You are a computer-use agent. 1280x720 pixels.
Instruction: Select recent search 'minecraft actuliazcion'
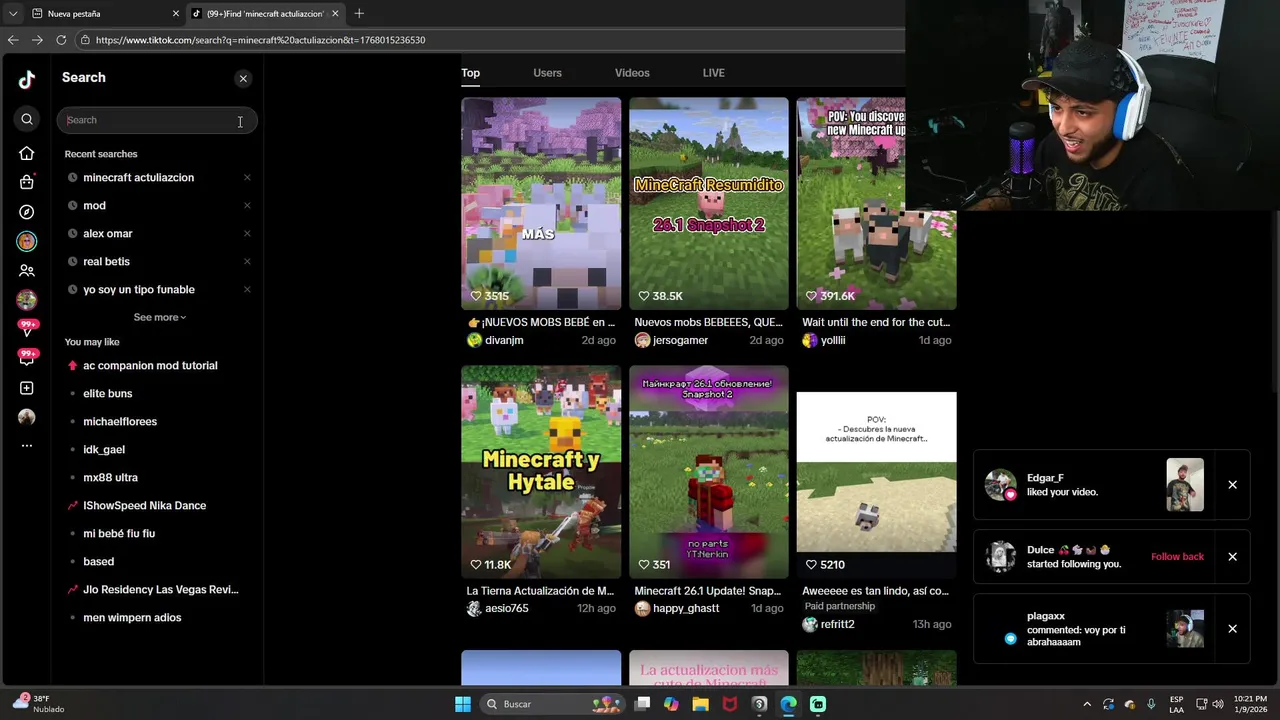[x=139, y=178]
